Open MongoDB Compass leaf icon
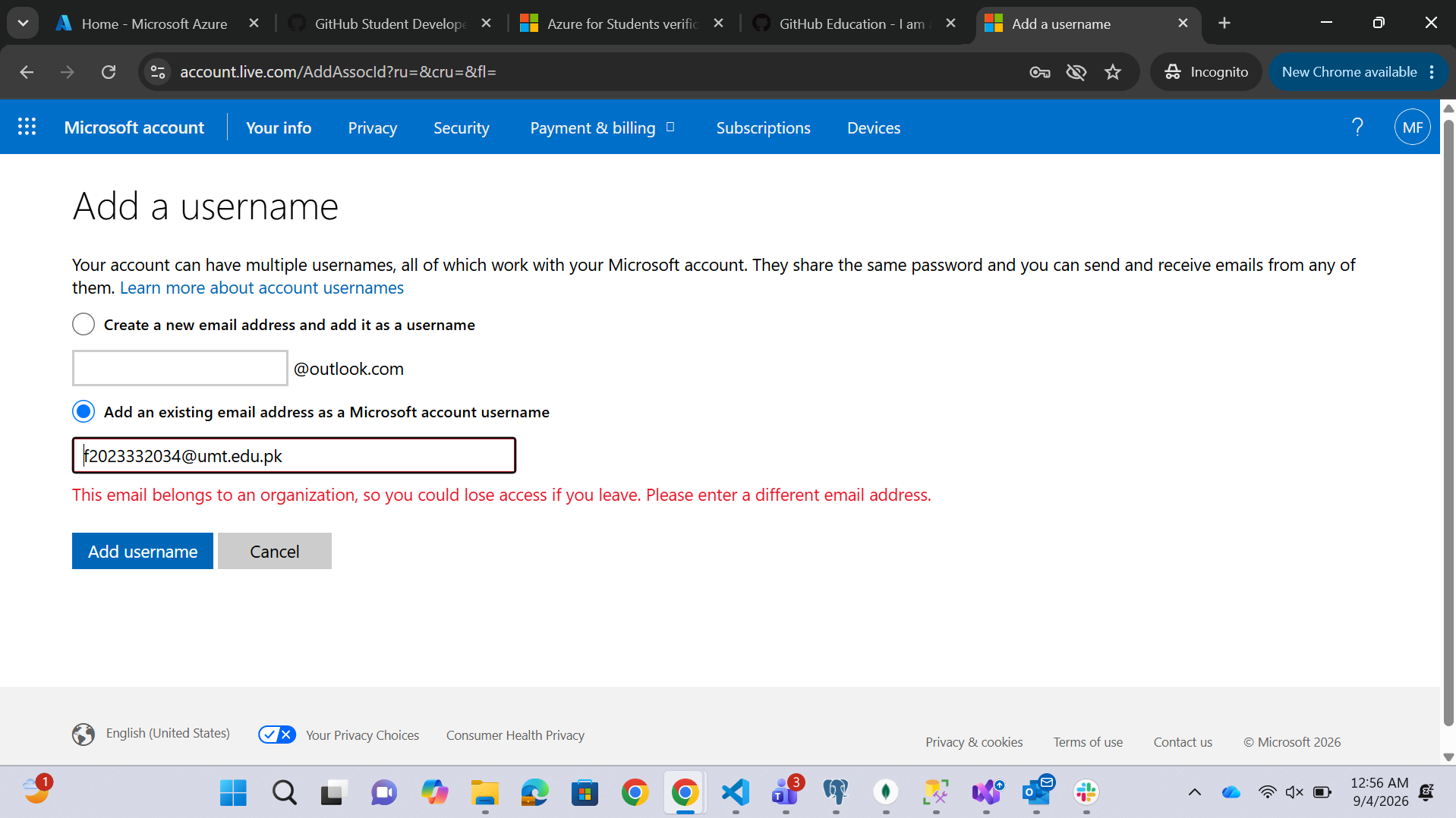1456x818 pixels. (886, 793)
